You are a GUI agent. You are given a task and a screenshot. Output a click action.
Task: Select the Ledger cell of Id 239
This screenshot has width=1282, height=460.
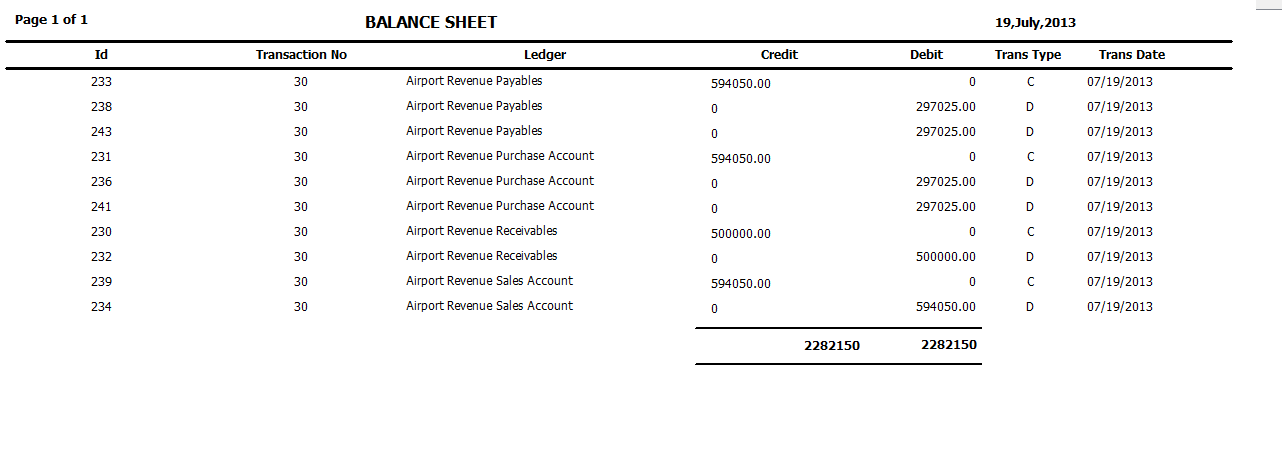click(x=489, y=281)
